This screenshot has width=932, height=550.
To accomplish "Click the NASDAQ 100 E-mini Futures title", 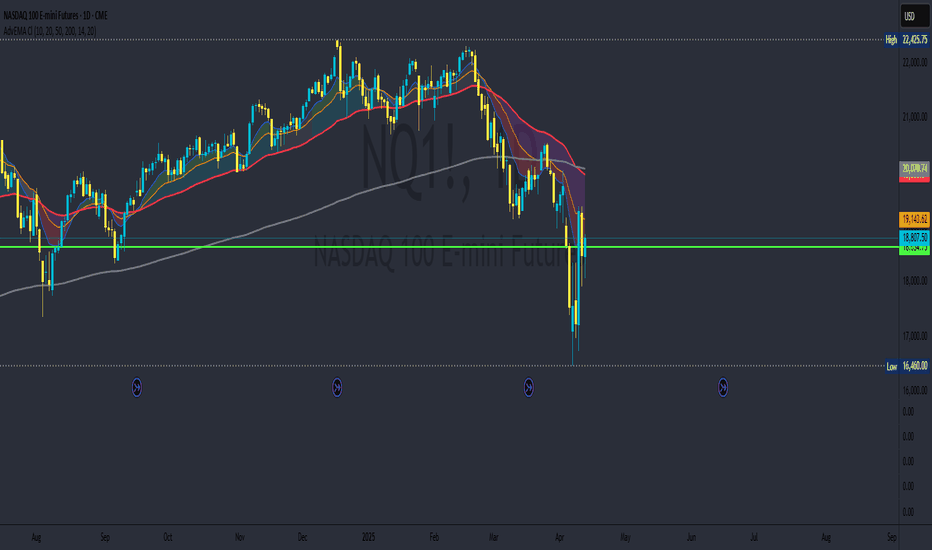I will 55,15.
